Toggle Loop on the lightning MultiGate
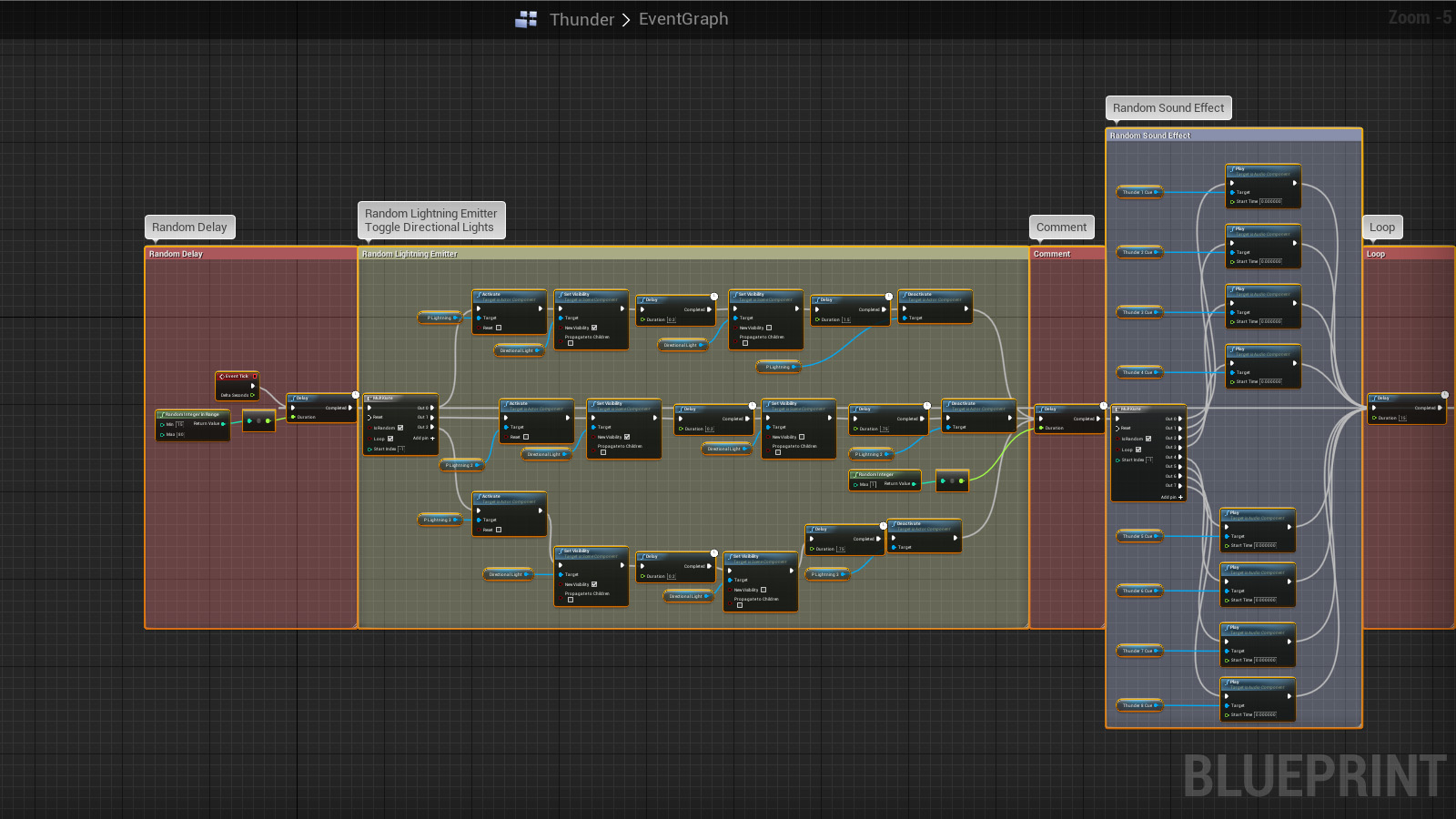Image resolution: width=1456 pixels, height=819 pixels. pyautogui.click(x=390, y=439)
